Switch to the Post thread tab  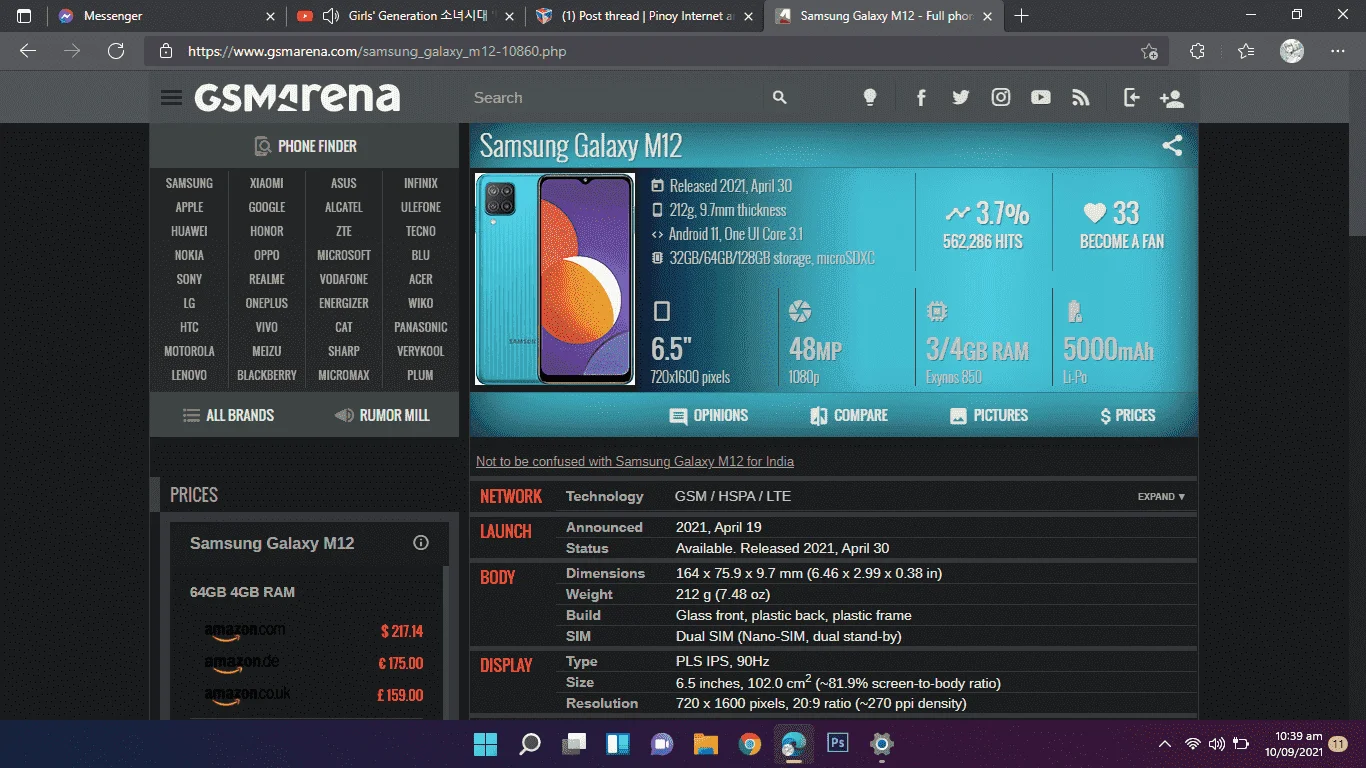coord(645,16)
